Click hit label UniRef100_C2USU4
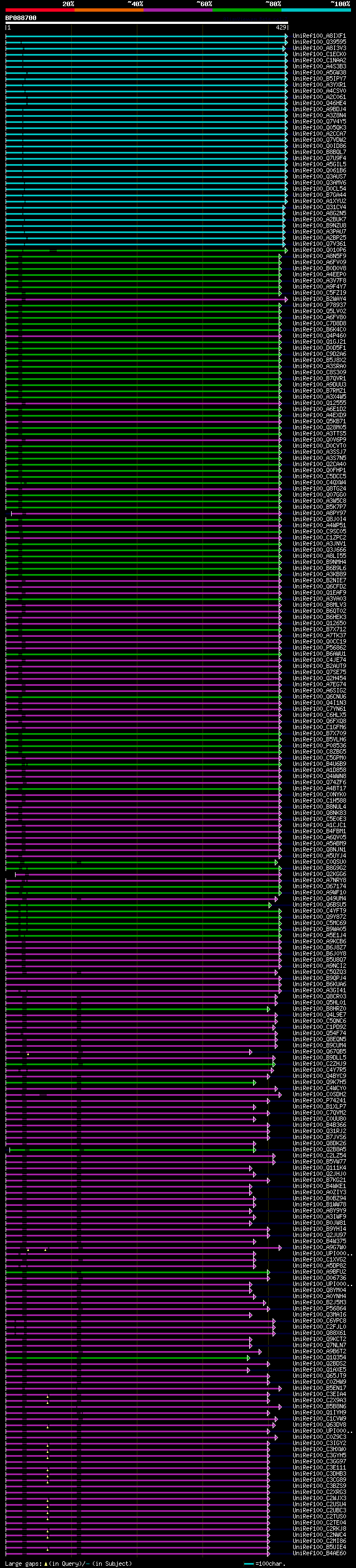Screen dimensions: 356x1568 coord(319,1504)
